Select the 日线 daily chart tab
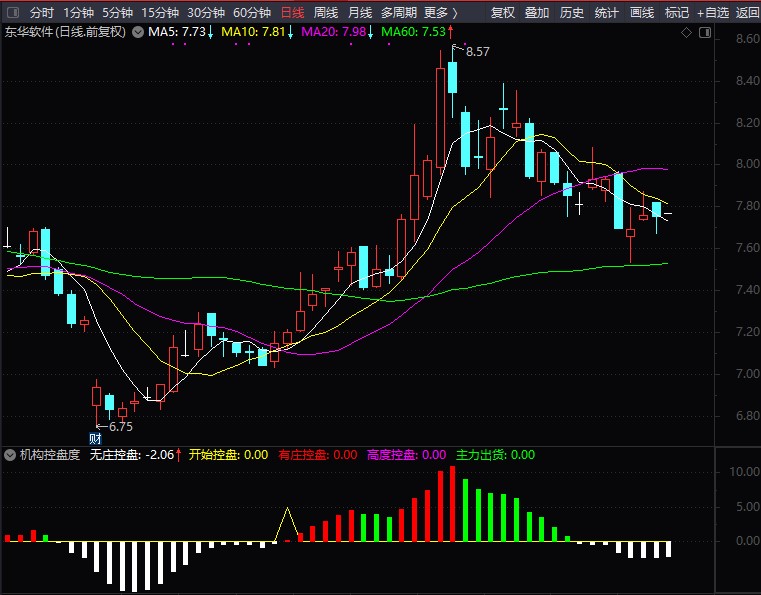Screen dimensions: 761x595 (293, 13)
